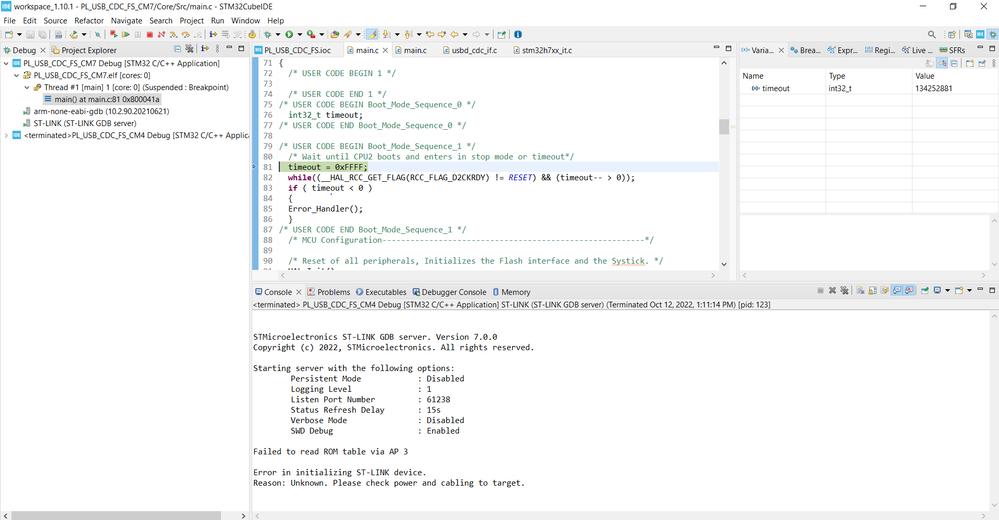Open dropdown arrow next to Debug launch icon
Screen dimensions: 999x520
[x=278, y=34]
